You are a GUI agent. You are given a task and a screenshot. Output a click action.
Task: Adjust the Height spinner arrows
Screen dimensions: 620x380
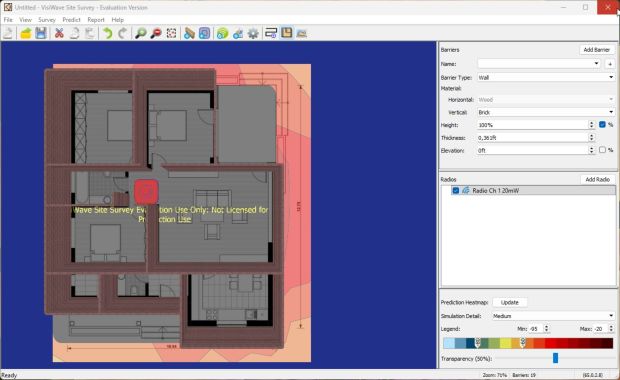[x=592, y=125]
